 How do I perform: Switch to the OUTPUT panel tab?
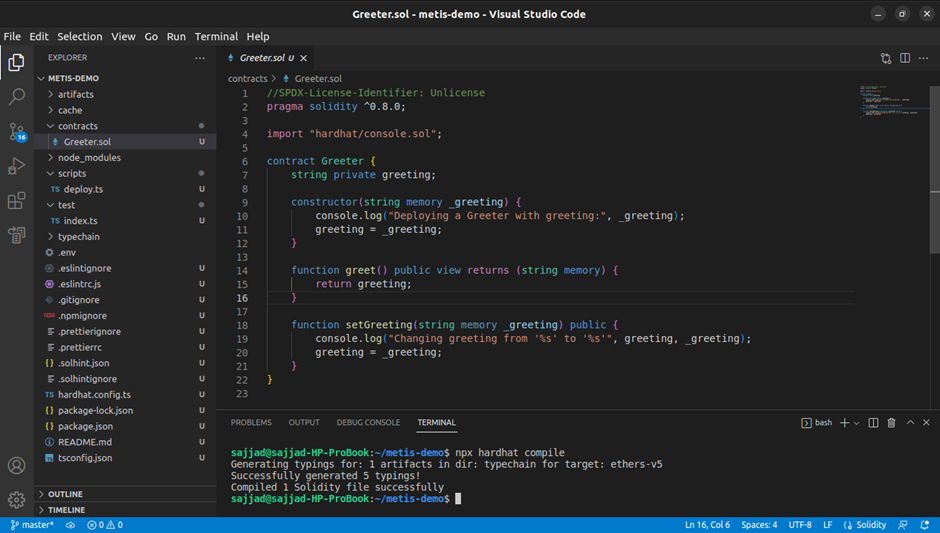(304, 423)
